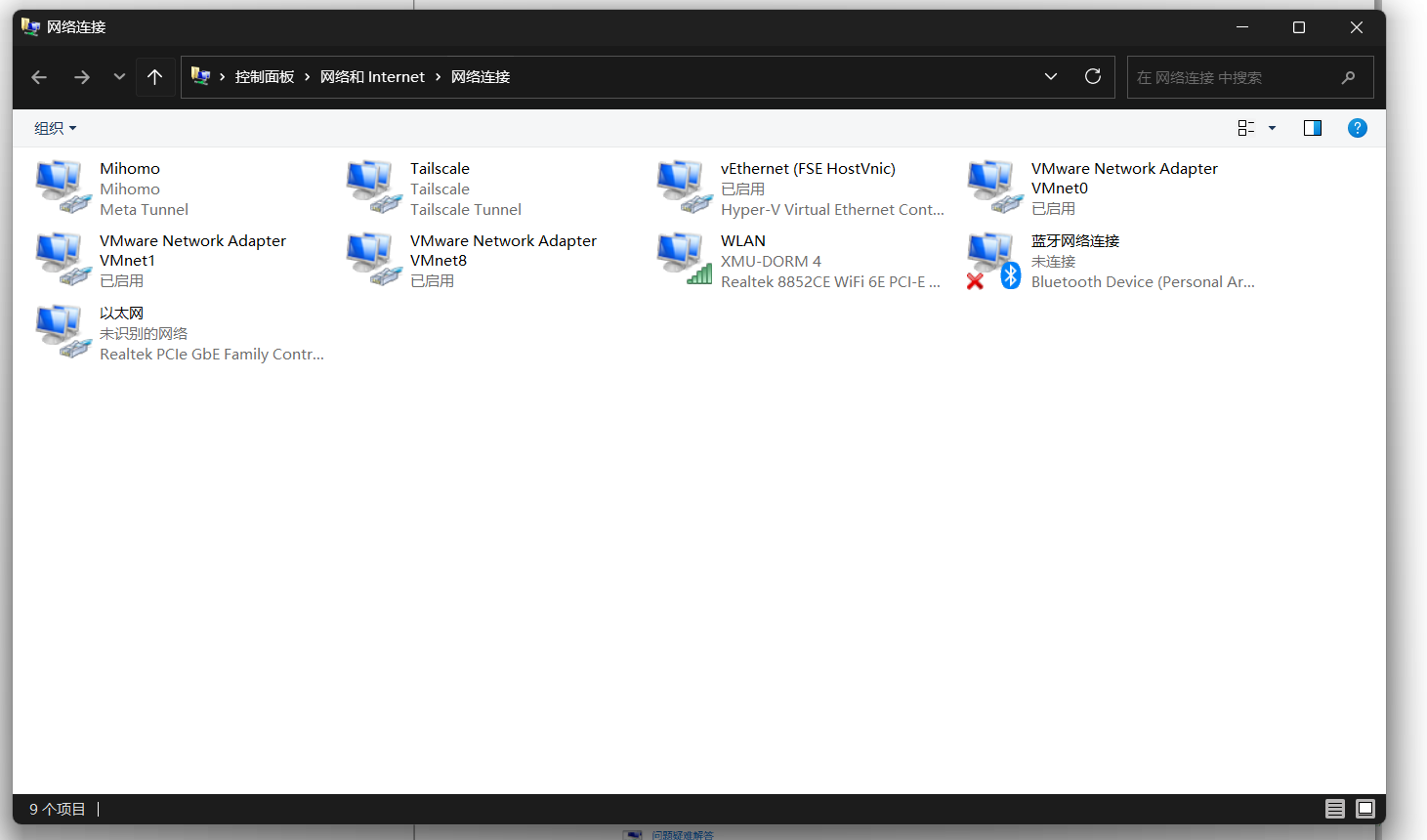This screenshot has height=840, width=1427.
Task: Navigate to 网络和 Internet breadcrumb
Action: (372, 77)
